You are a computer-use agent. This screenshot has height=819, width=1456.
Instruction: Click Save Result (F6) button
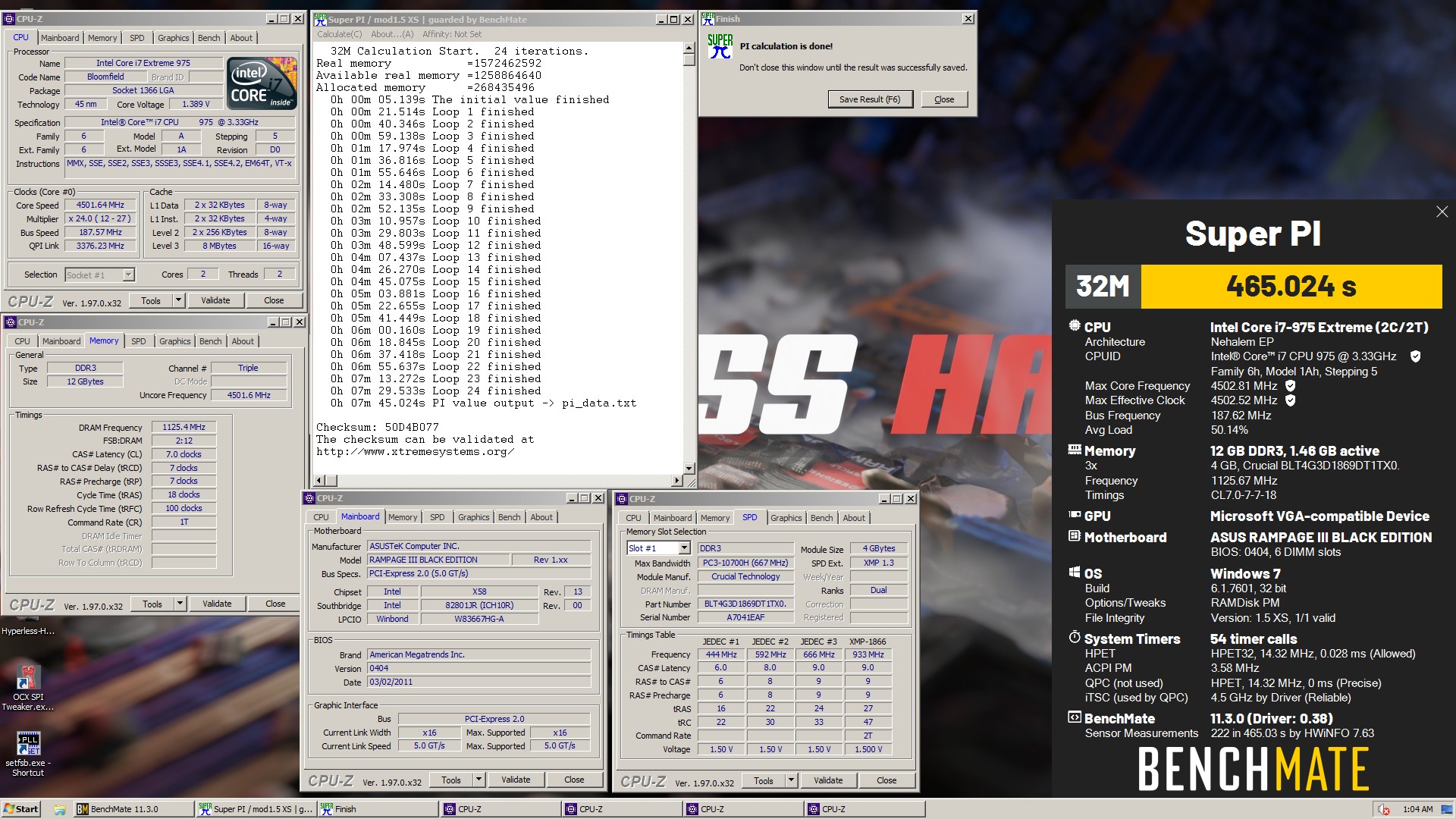point(870,99)
